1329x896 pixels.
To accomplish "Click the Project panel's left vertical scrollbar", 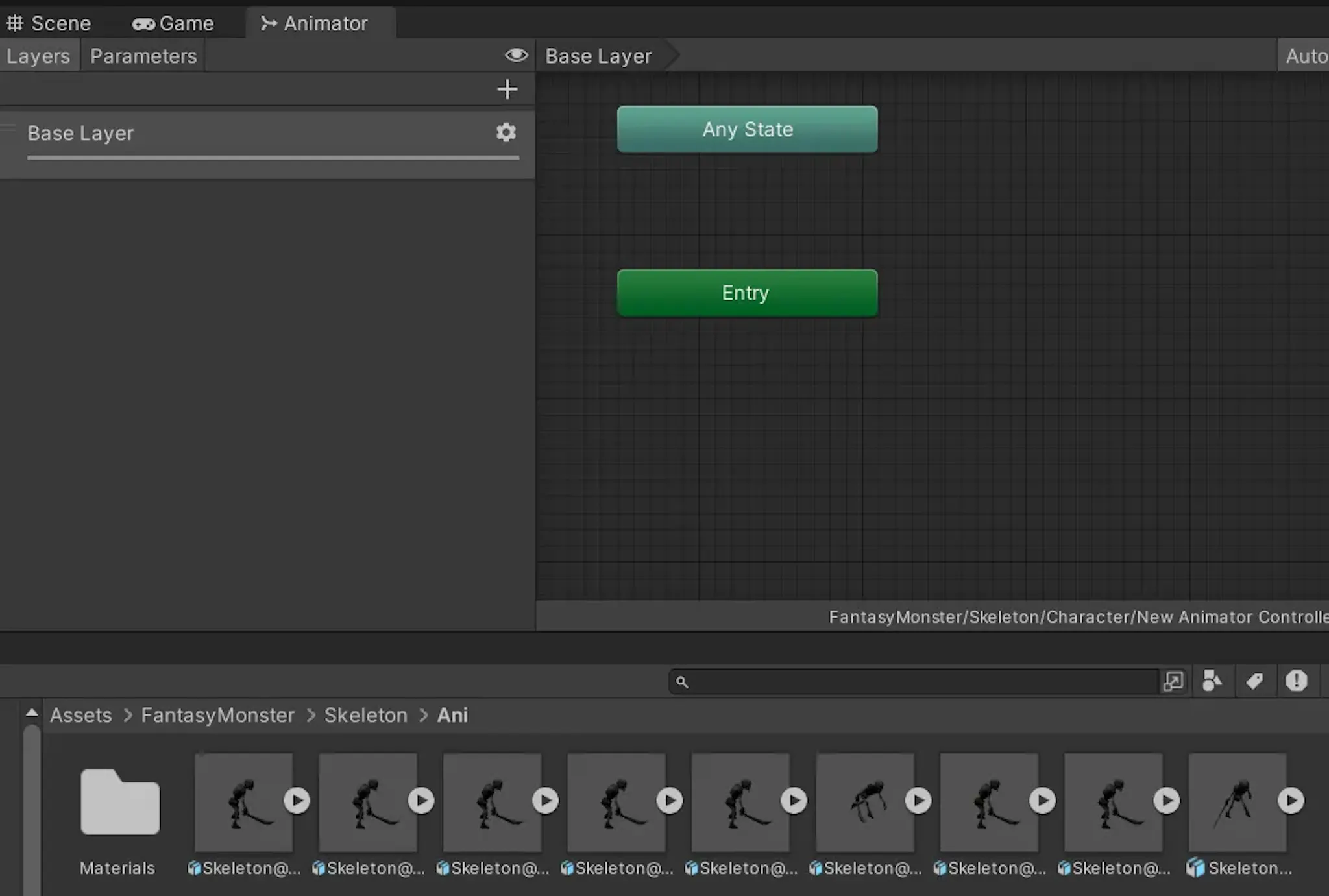I will [32, 811].
